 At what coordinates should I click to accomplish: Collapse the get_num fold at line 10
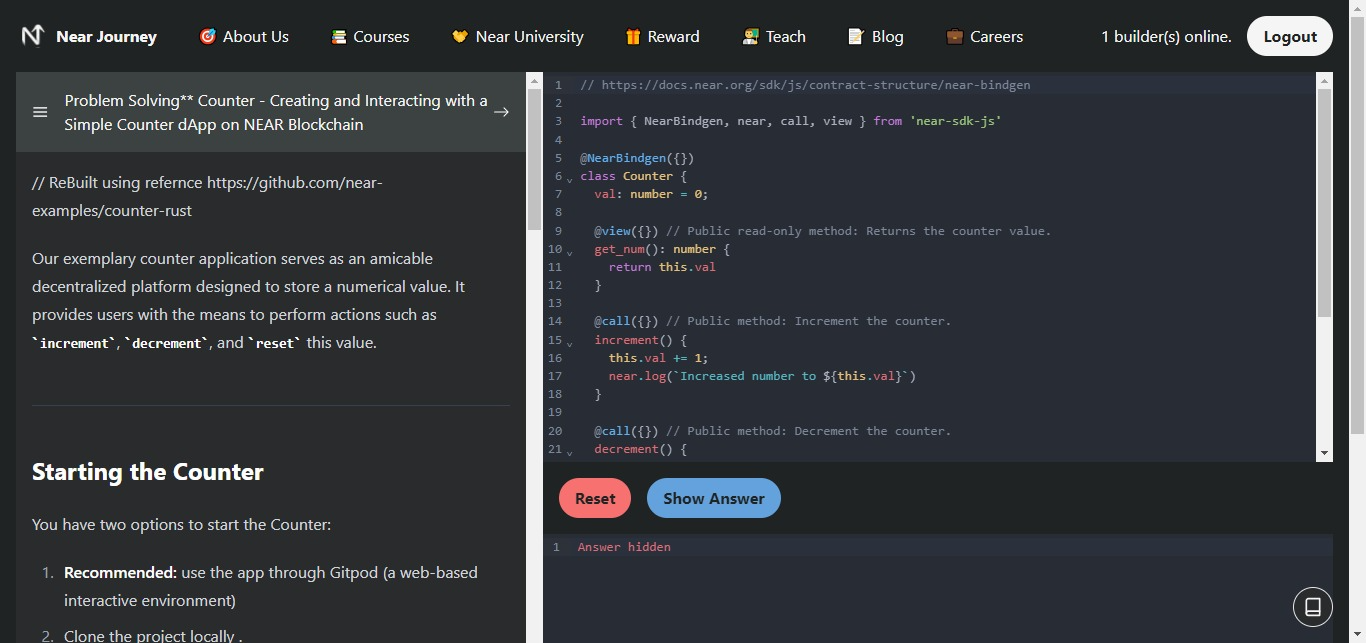click(570, 252)
